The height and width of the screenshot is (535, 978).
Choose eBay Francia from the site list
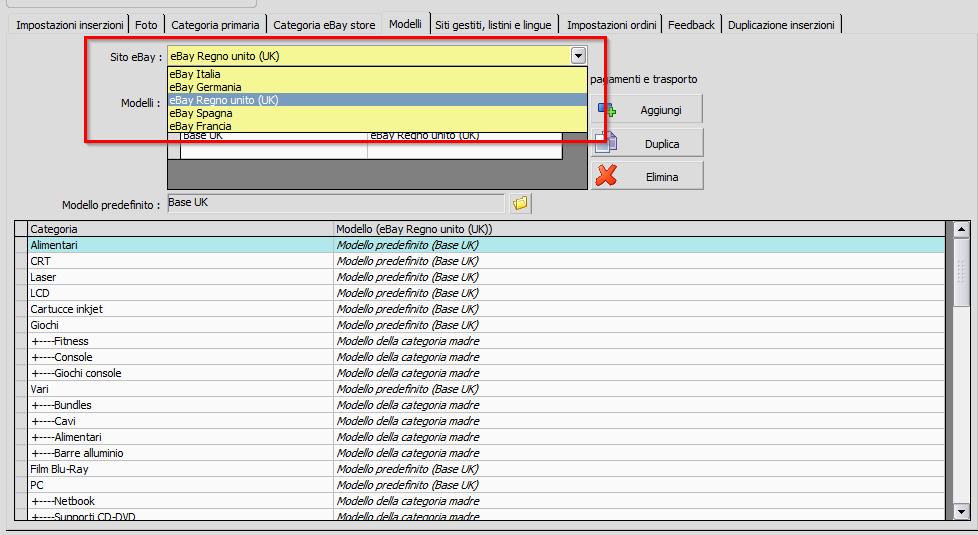377,126
